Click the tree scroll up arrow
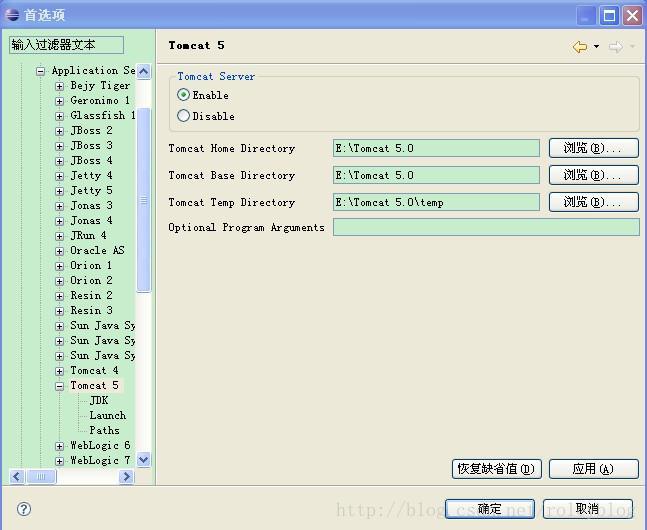The width and height of the screenshot is (647, 530). 144,71
